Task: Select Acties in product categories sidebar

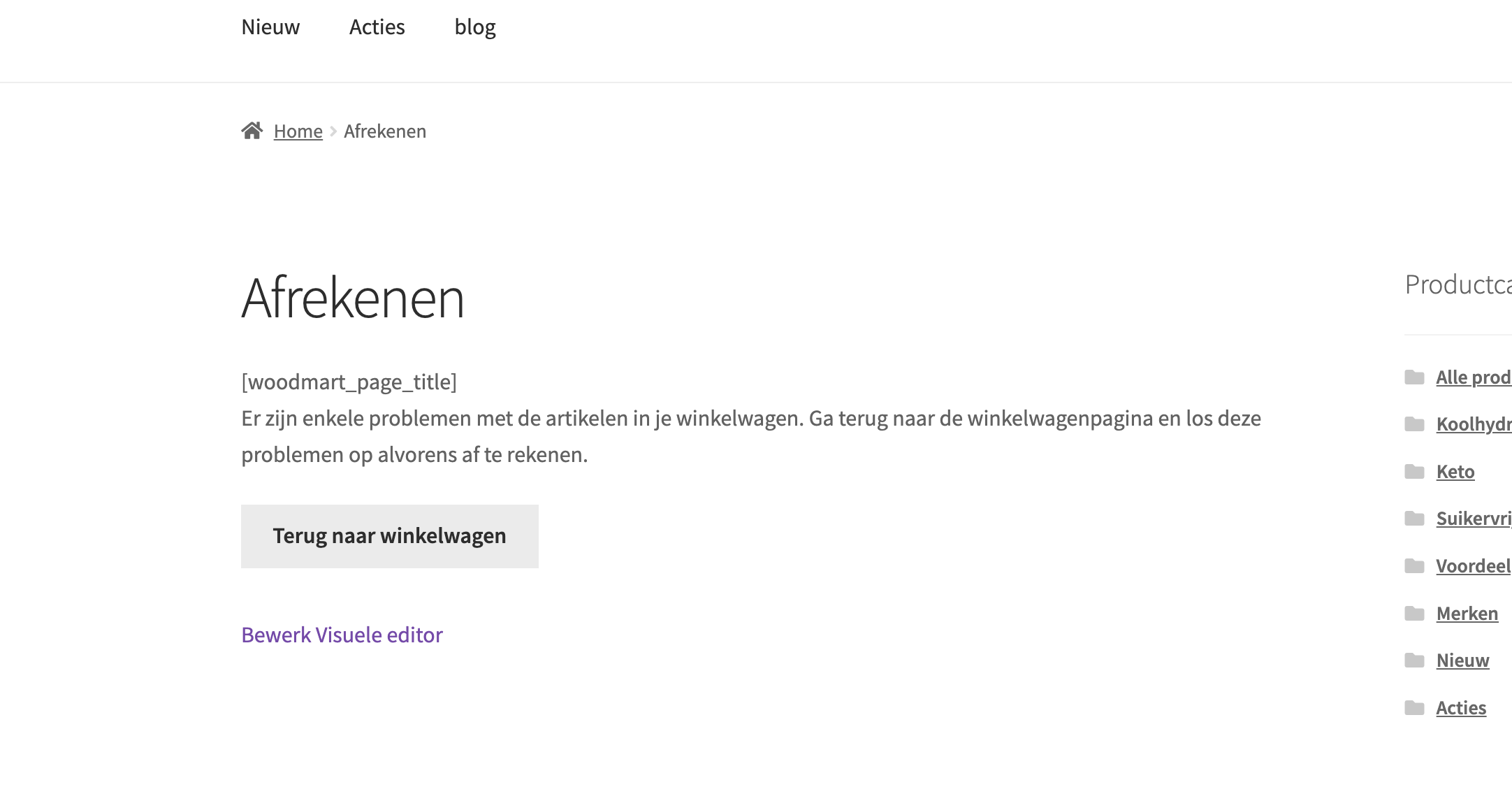Action: pos(1461,708)
